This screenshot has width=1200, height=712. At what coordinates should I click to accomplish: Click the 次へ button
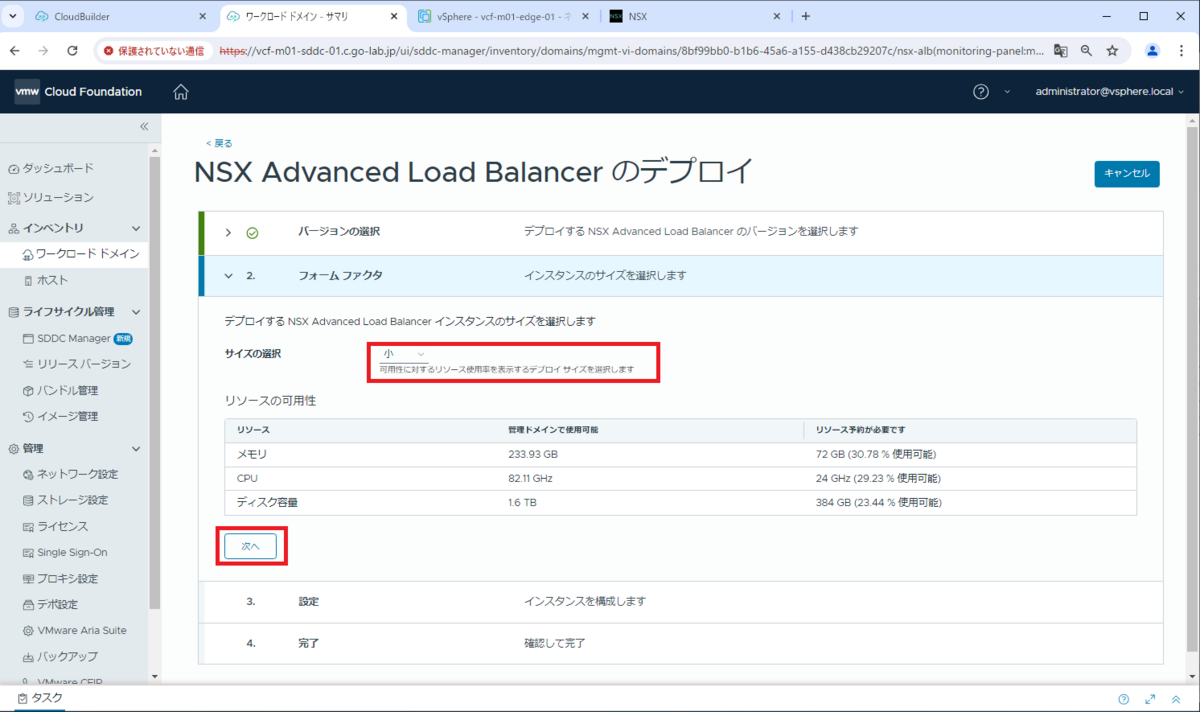point(250,546)
